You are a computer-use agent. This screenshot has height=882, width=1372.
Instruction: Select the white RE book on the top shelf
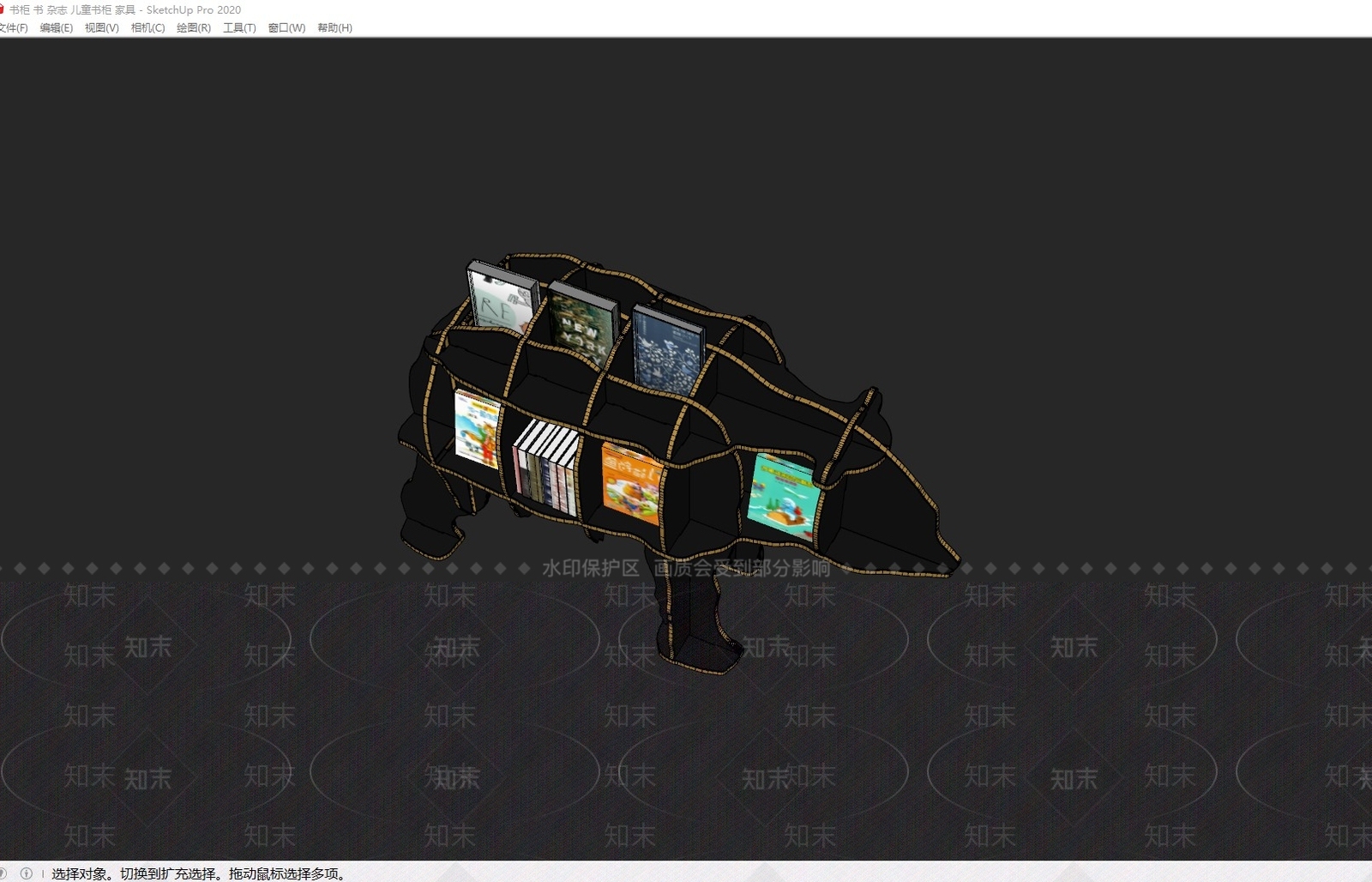[502, 298]
